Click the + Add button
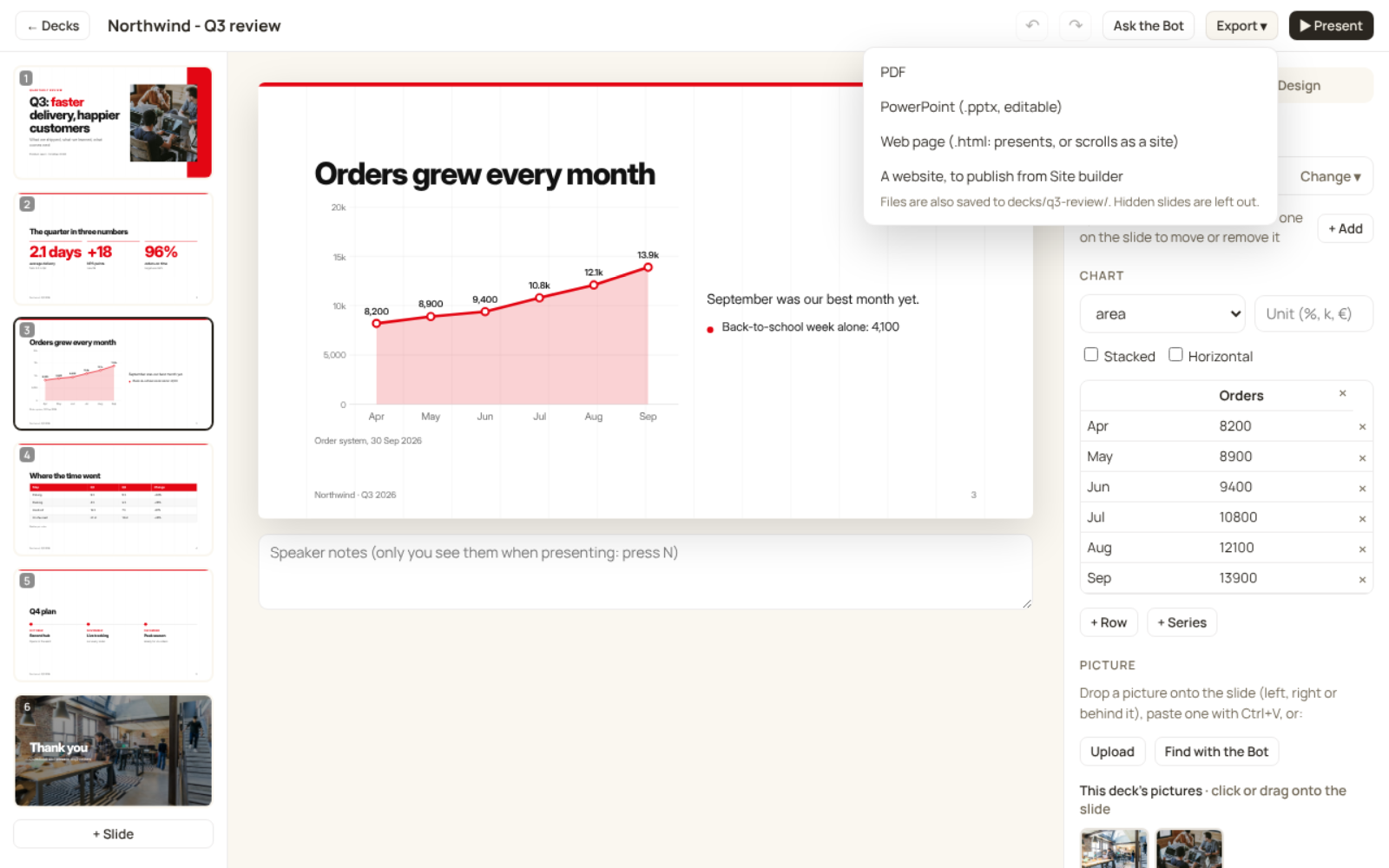This screenshot has width=1389, height=868. click(1345, 228)
